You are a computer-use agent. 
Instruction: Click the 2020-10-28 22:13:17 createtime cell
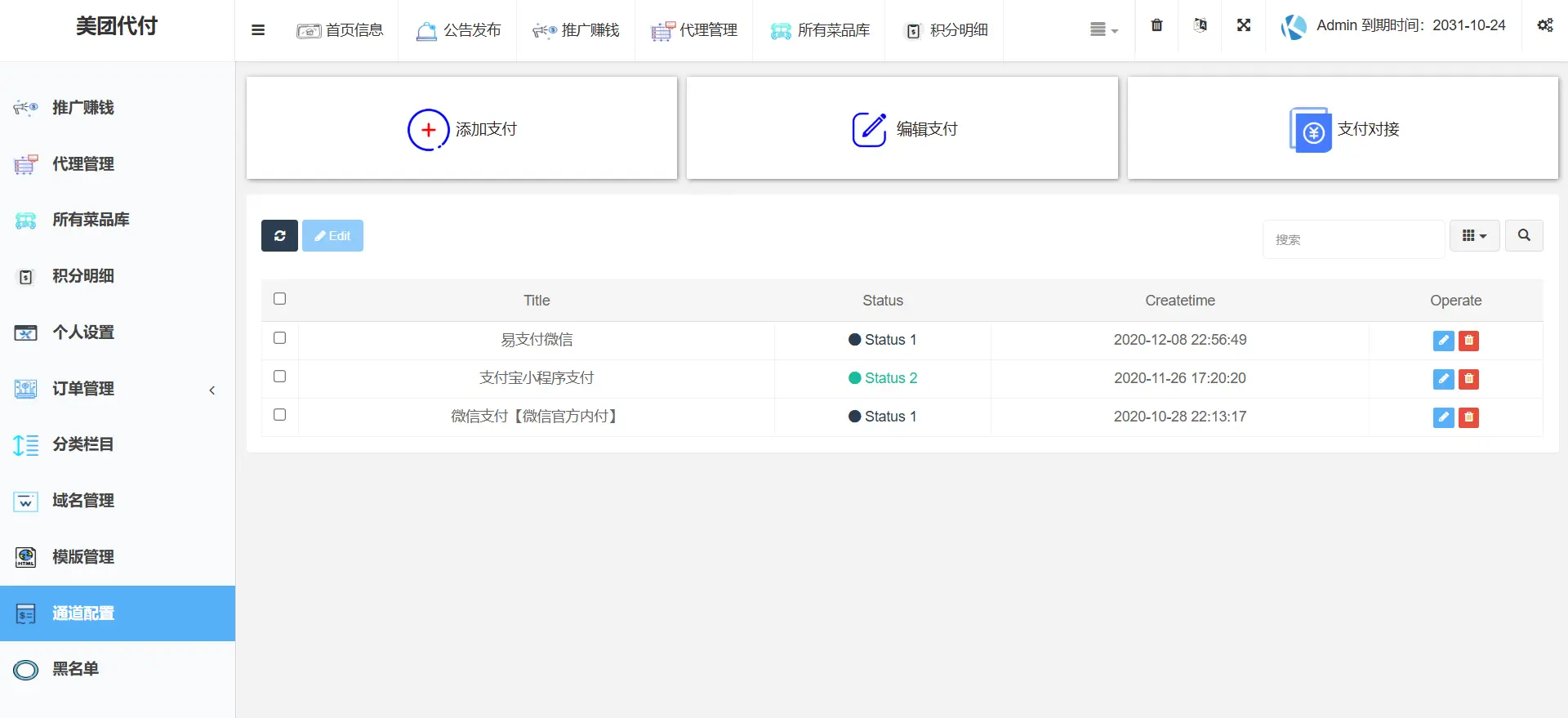[1180, 417]
